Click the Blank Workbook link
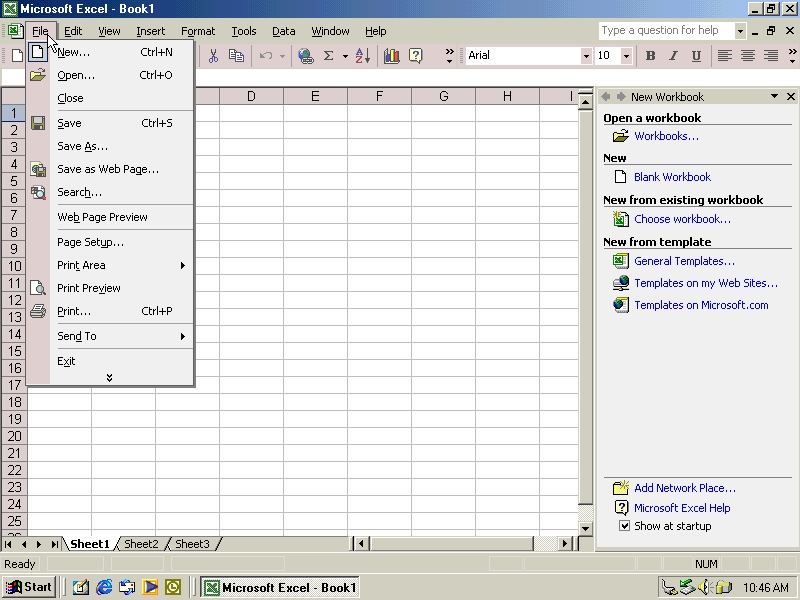The height and width of the screenshot is (600, 800). (x=672, y=177)
